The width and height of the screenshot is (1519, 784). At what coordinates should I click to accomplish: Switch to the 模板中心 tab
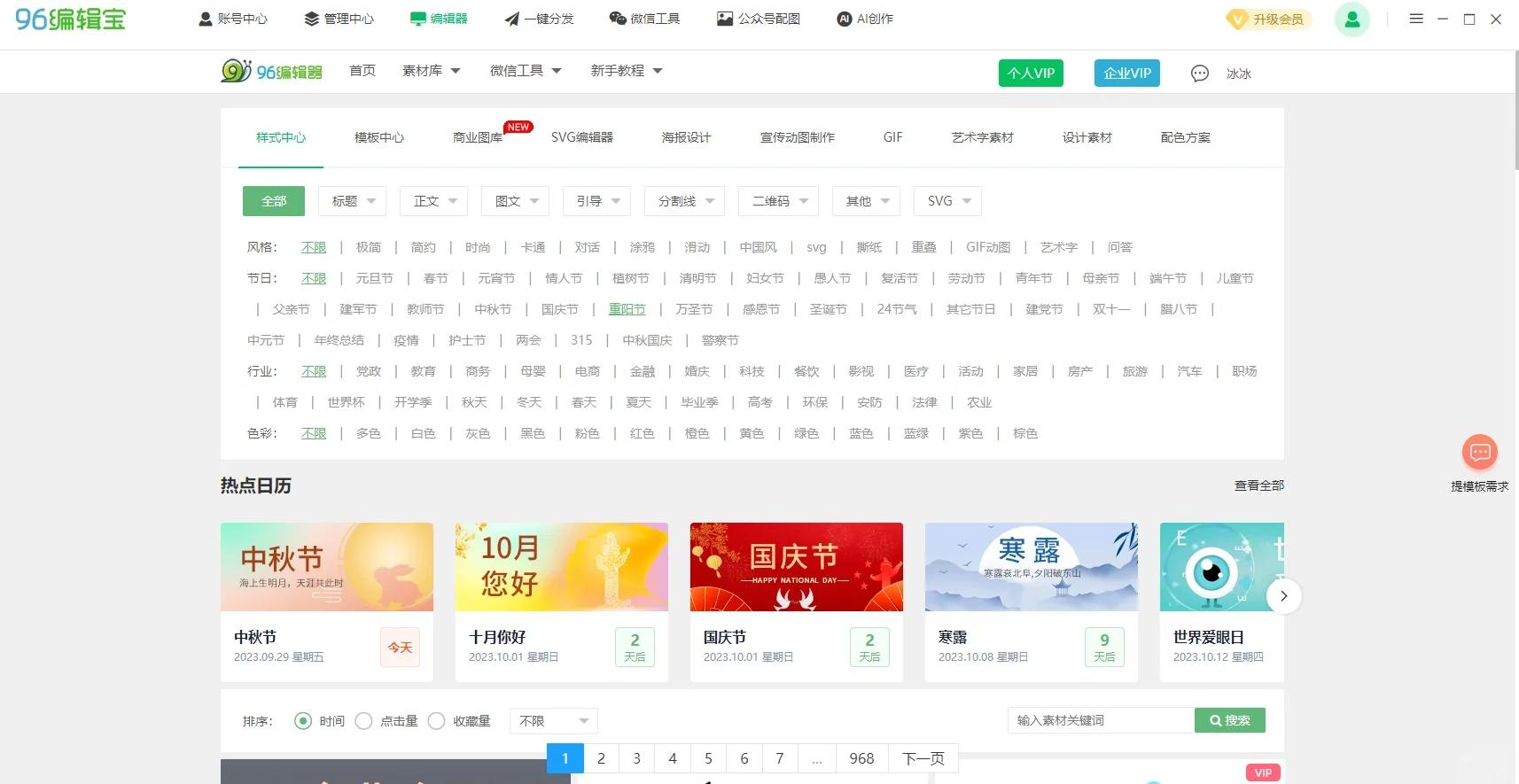(x=378, y=137)
